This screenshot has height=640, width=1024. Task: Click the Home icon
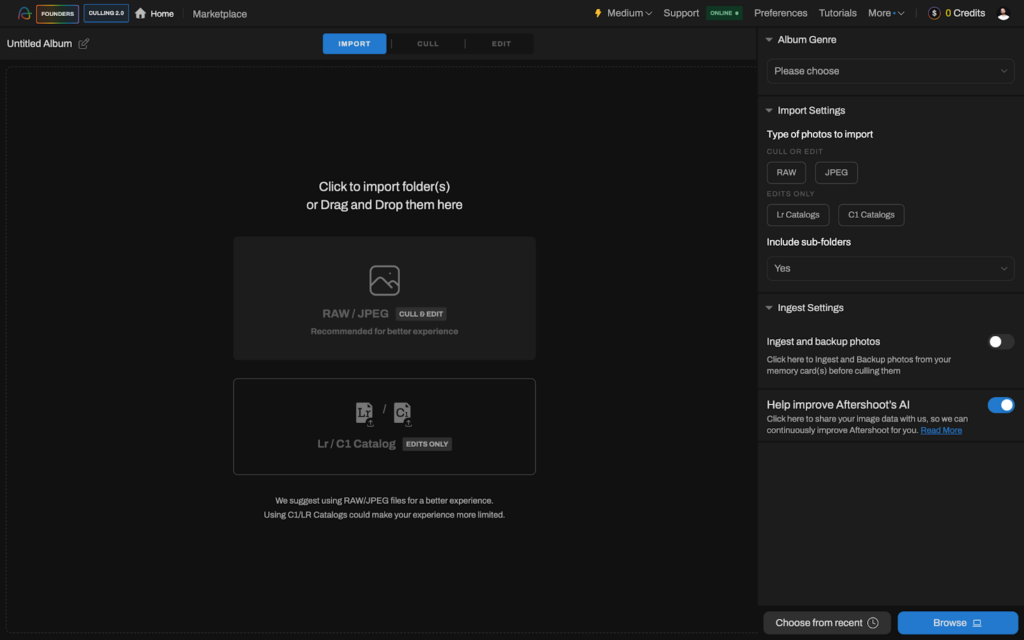click(139, 13)
